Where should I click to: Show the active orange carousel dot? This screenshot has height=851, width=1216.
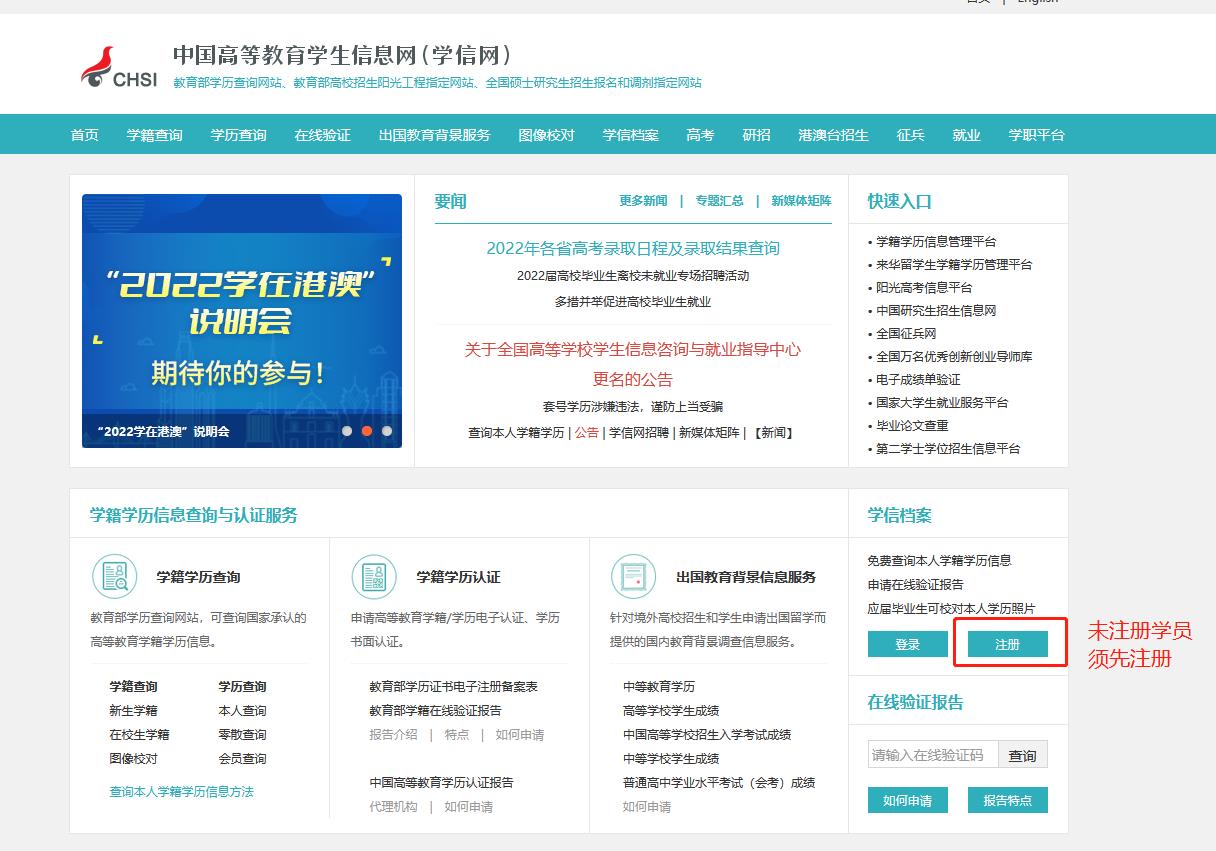[367, 431]
